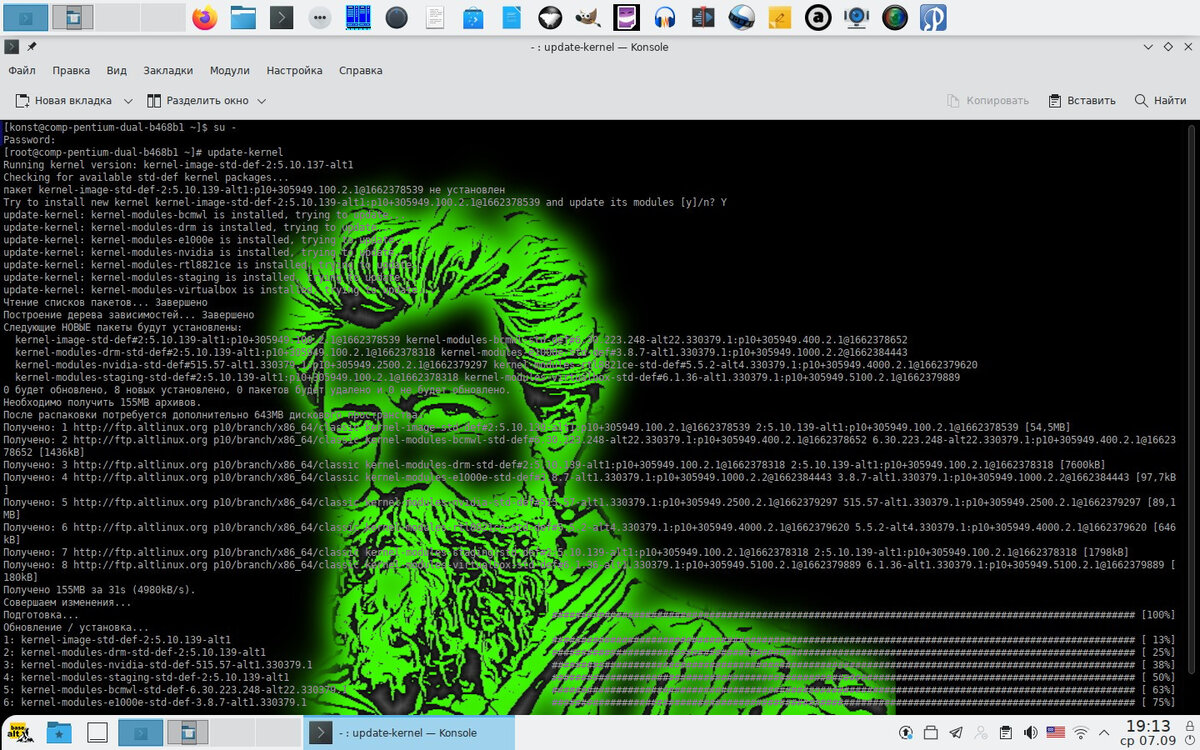Launch the blue document writer icon
1200x750 pixels.
point(512,17)
